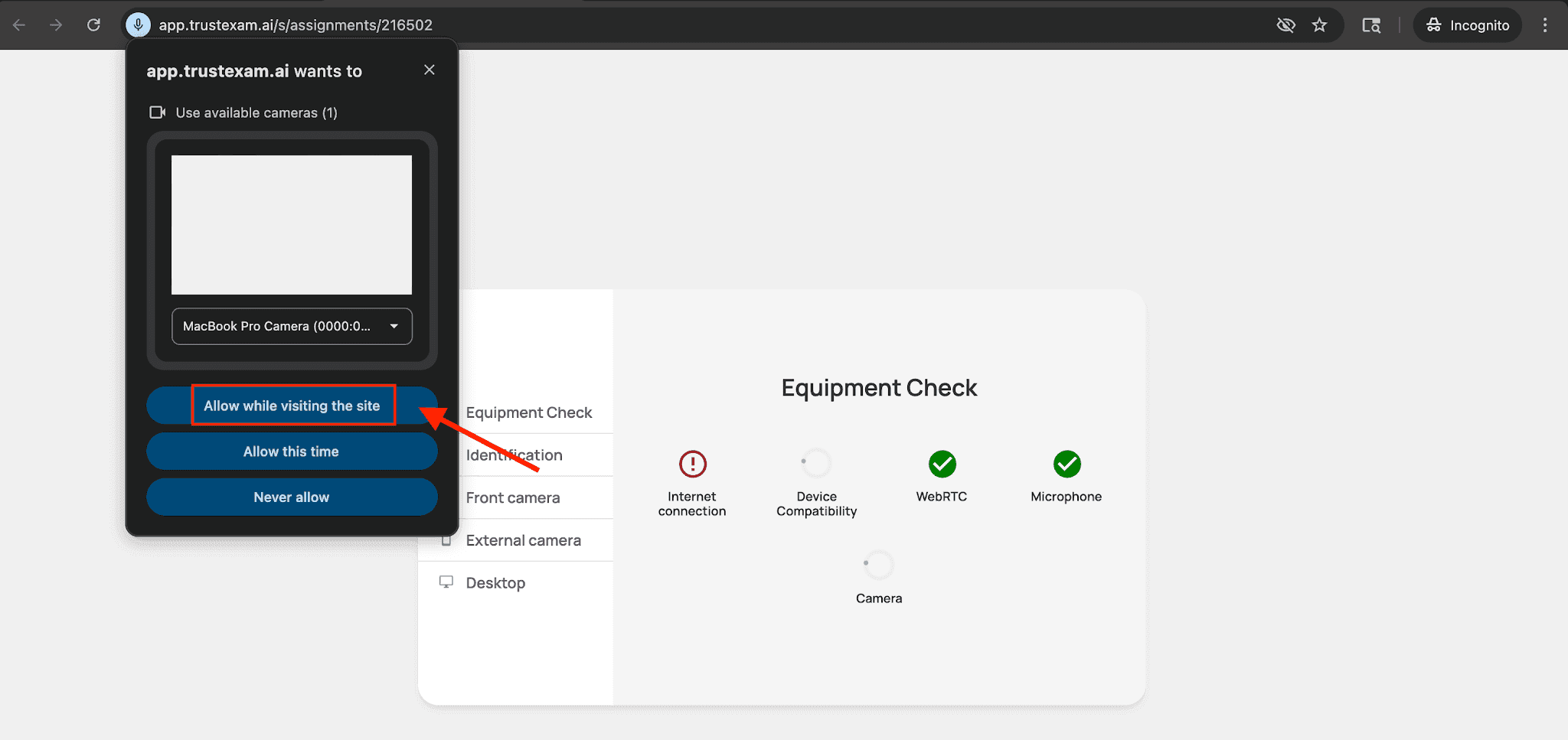Click the camera icon beside Use available cameras
Viewport: 1568px width, 740px height.
[x=157, y=112]
